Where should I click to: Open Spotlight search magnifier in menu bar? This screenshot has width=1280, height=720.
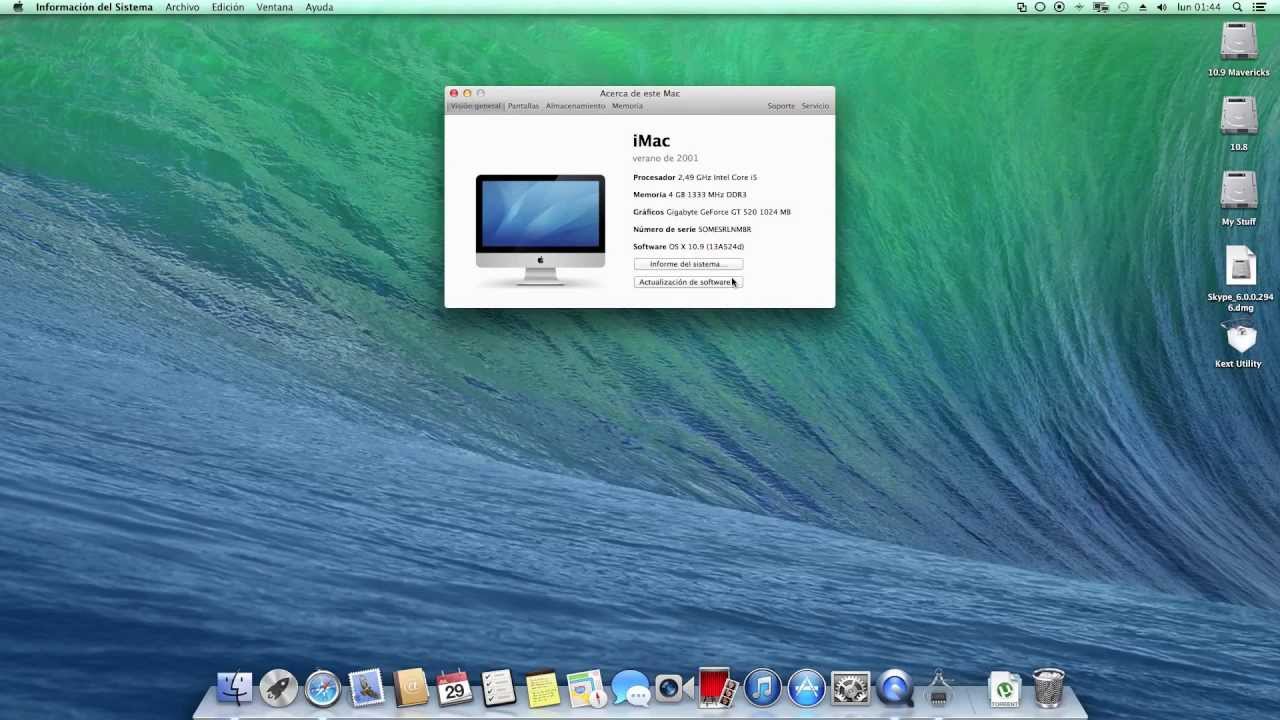1237,7
